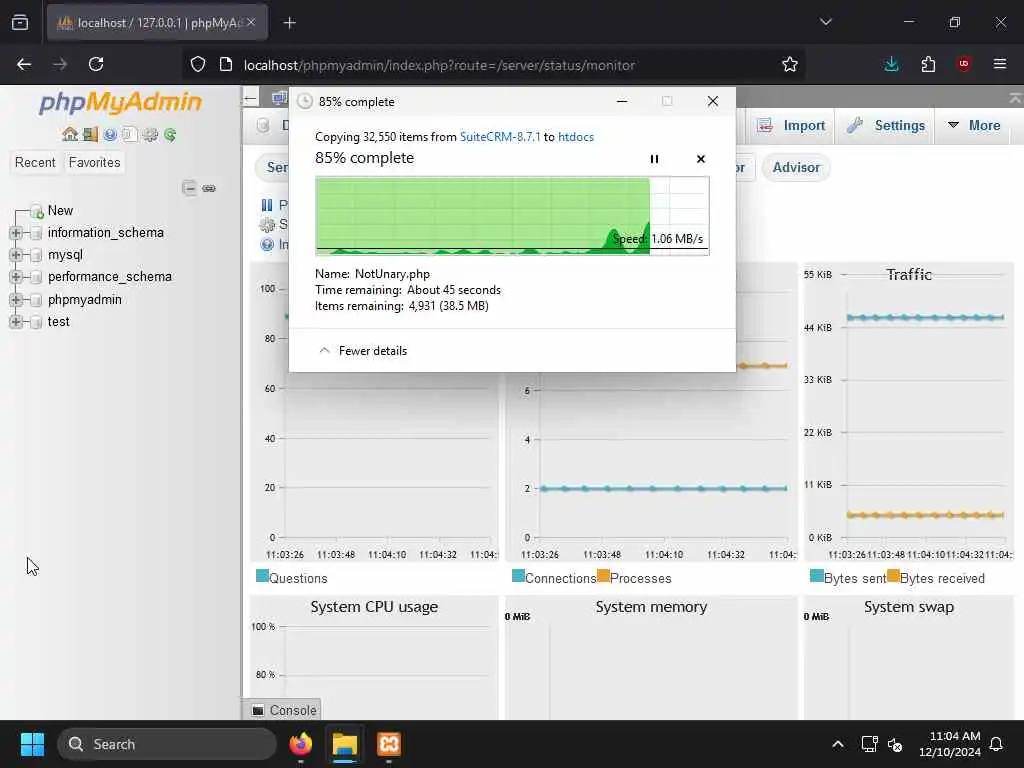The width and height of the screenshot is (1024, 768).
Task: Toggle link with main panel chain icon
Action: pyautogui.click(x=209, y=188)
